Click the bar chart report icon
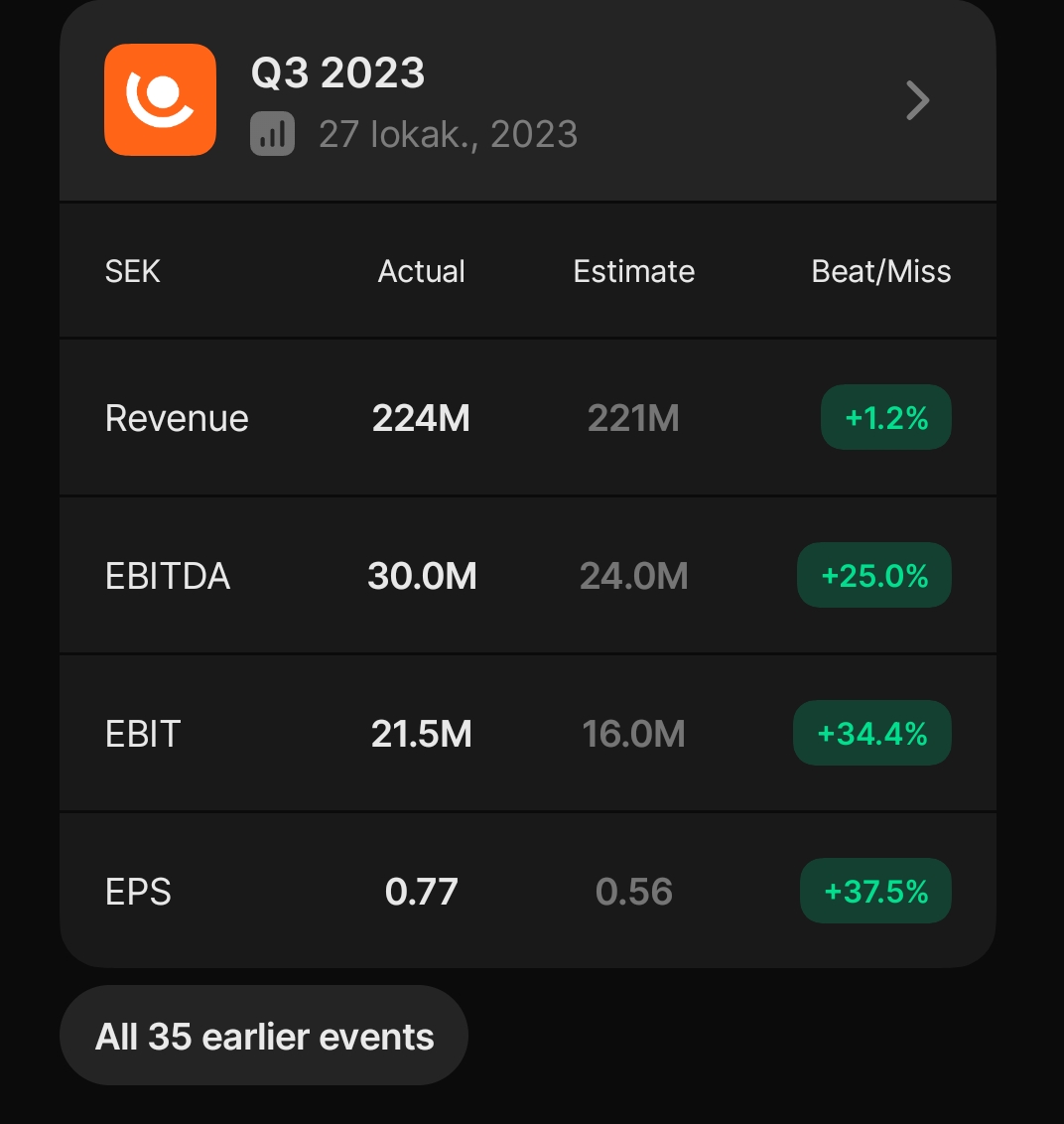The image size is (1064, 1124). point(272,134)
